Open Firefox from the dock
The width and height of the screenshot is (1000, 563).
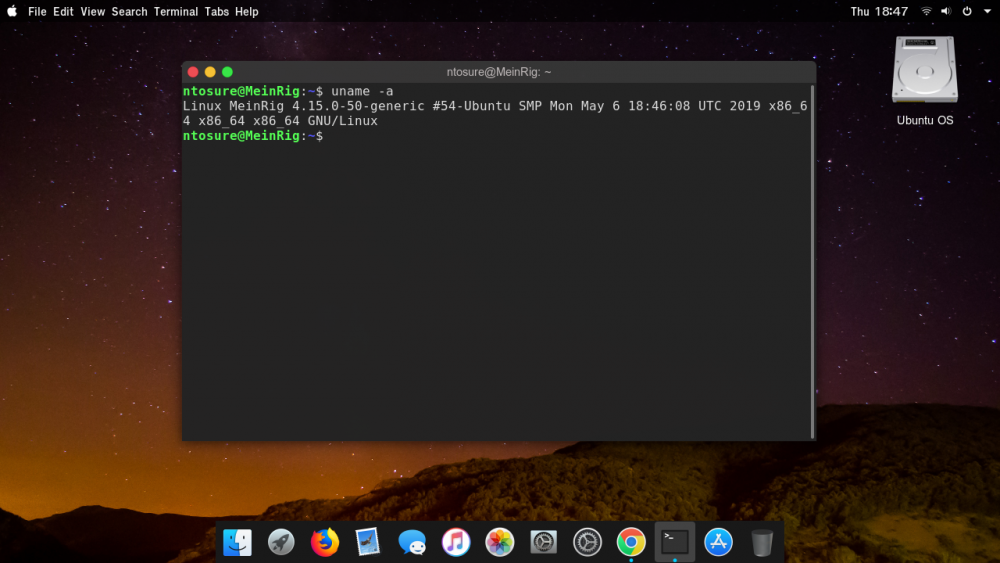pyautogui.click(x=325, y=543)
